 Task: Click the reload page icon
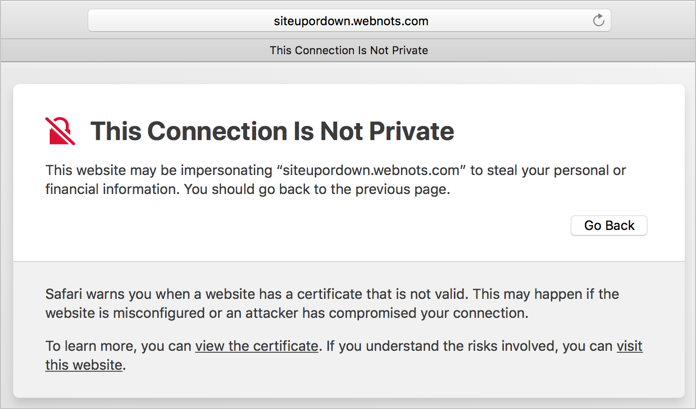[598, 20]
